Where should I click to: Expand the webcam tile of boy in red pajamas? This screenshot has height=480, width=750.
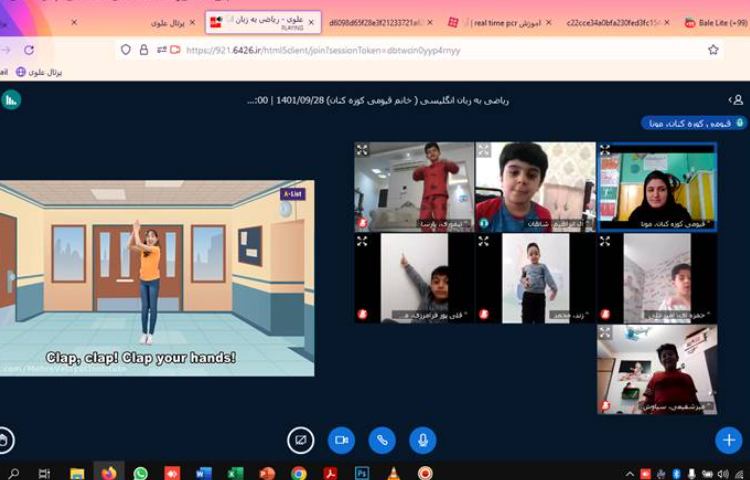[362, 150]
